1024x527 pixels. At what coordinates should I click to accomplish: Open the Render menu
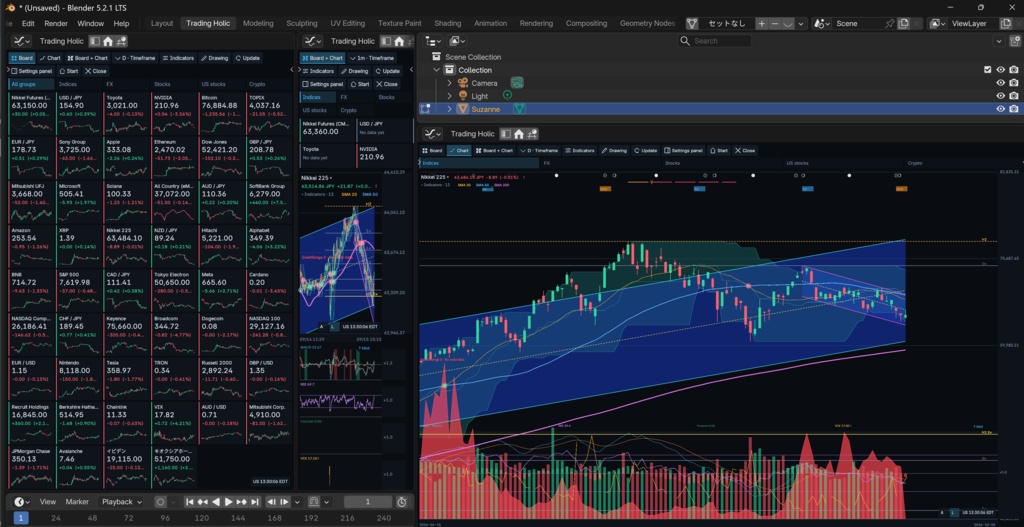[56, 24]
